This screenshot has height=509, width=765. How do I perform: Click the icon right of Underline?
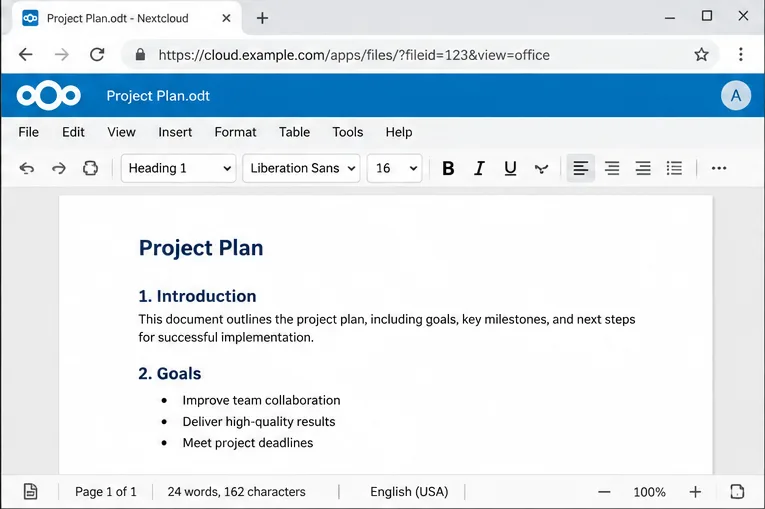(x=541, y=169)
